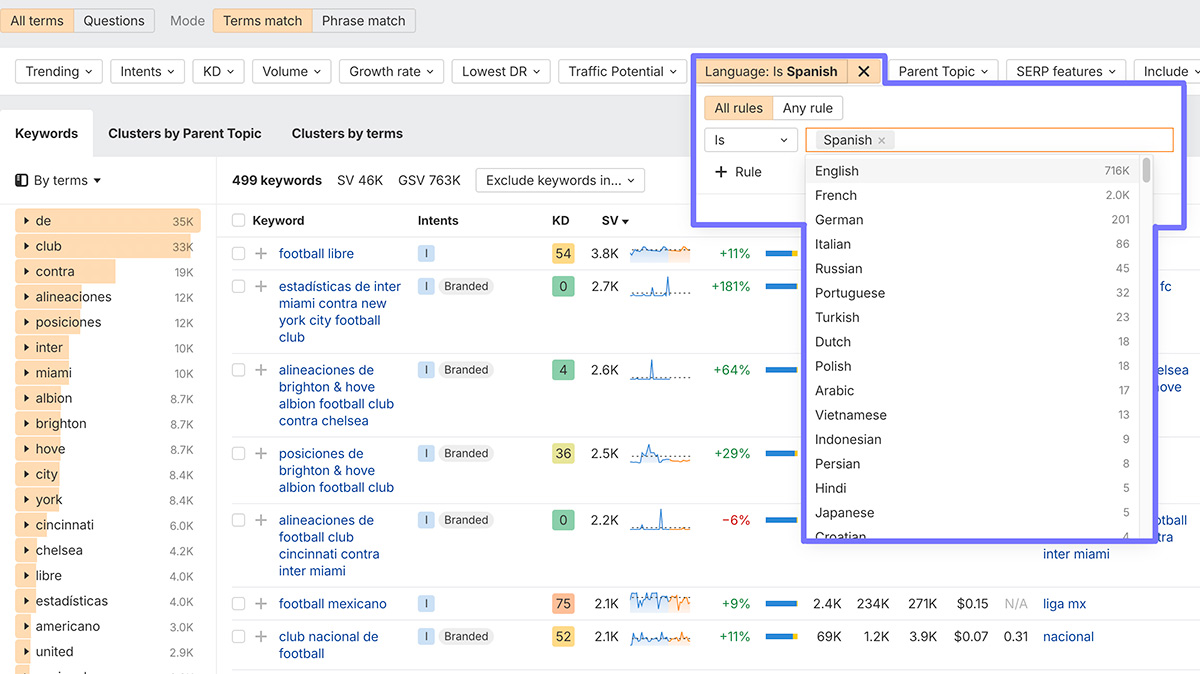
Task: Switch to the Questions tab
Action: (114, 21)
